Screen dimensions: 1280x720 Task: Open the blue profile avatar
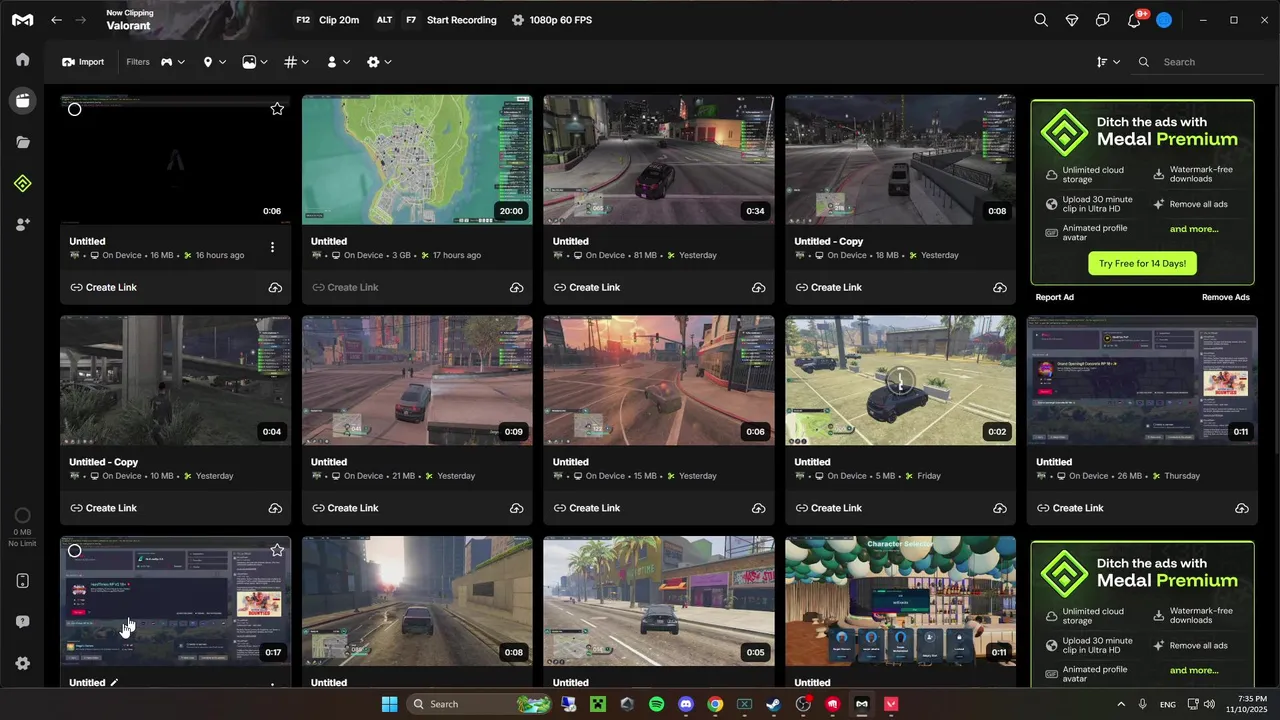coord(1164,20)
